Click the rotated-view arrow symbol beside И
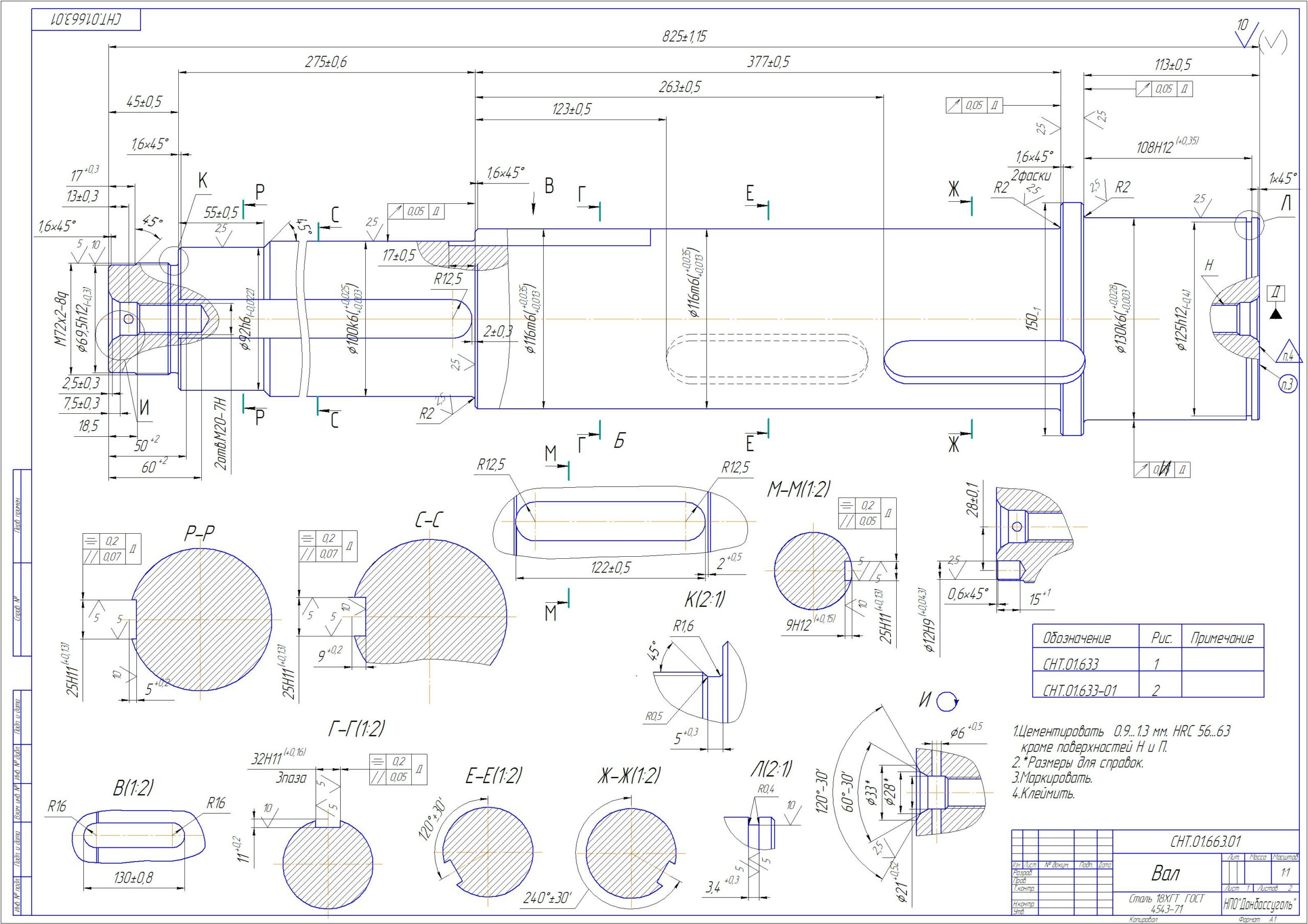 [x=947, y=702]
